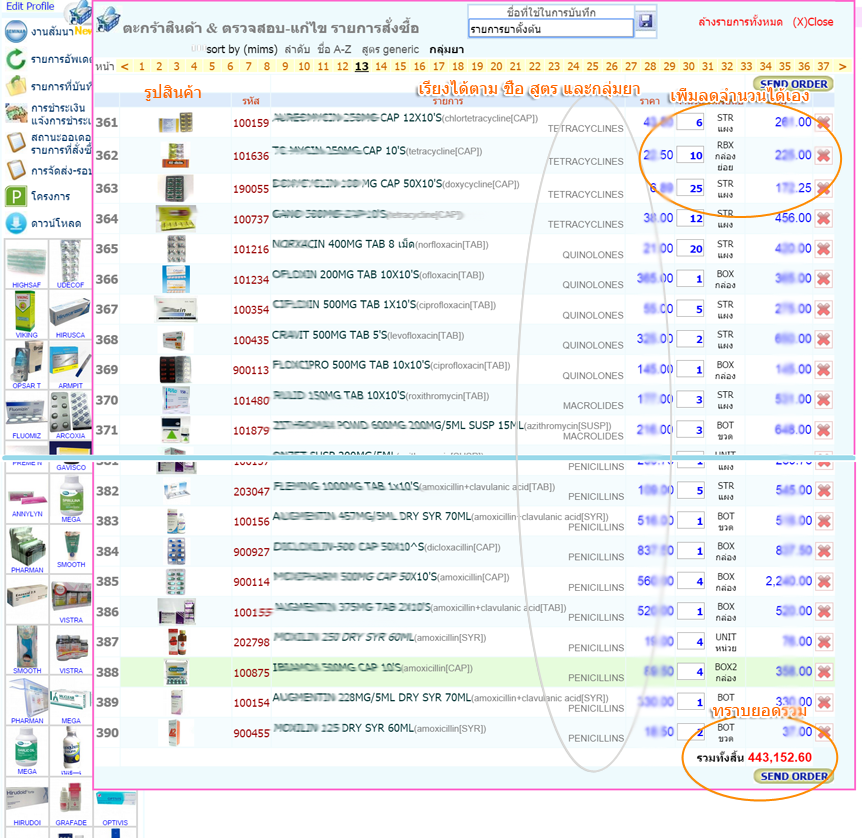Click the top SEND ORDER button

(793, 84)
